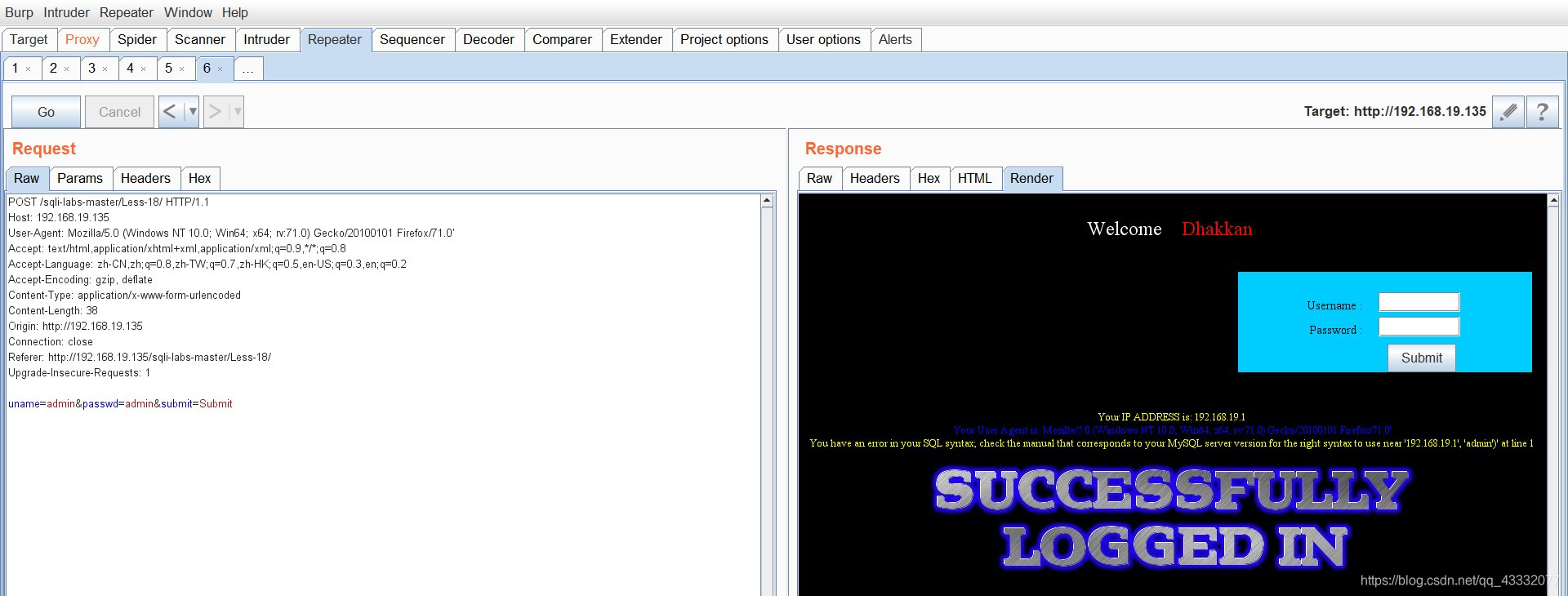Click the 'Your IP ADDRESS is' text
The width and height of the screenshot is (1568, 596).
point(1171,417)
